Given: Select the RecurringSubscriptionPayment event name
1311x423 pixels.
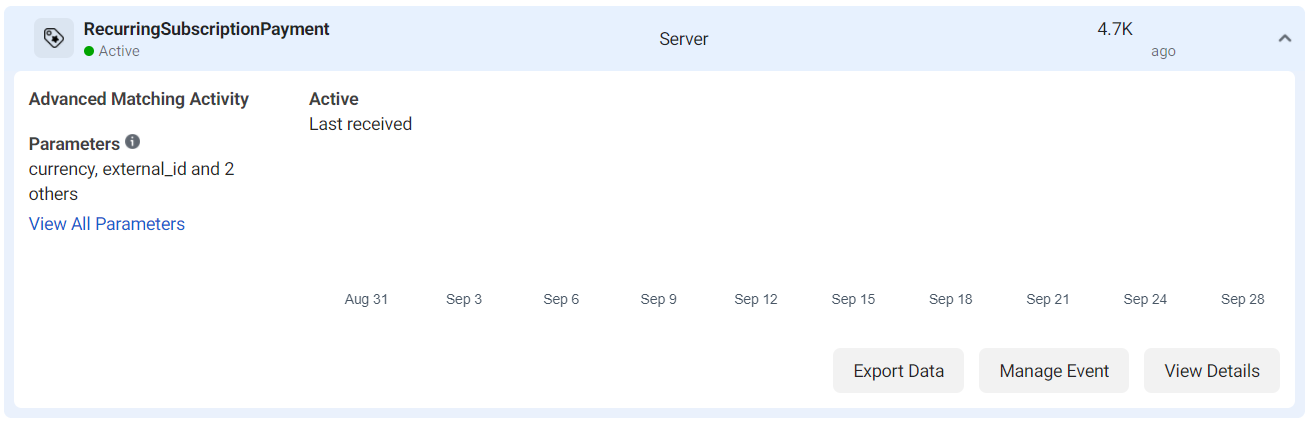Looking at the screenshot, I should [x=207, y=29].
